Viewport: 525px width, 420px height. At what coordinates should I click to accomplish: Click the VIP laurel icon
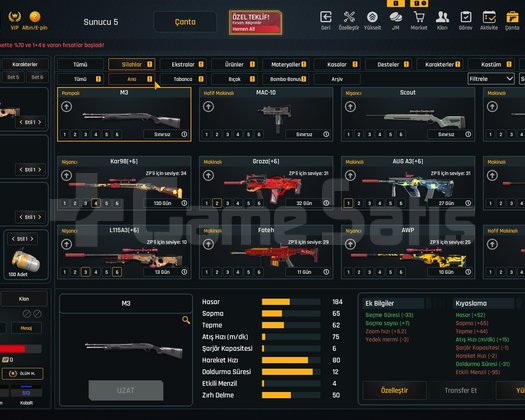point(14,16)
